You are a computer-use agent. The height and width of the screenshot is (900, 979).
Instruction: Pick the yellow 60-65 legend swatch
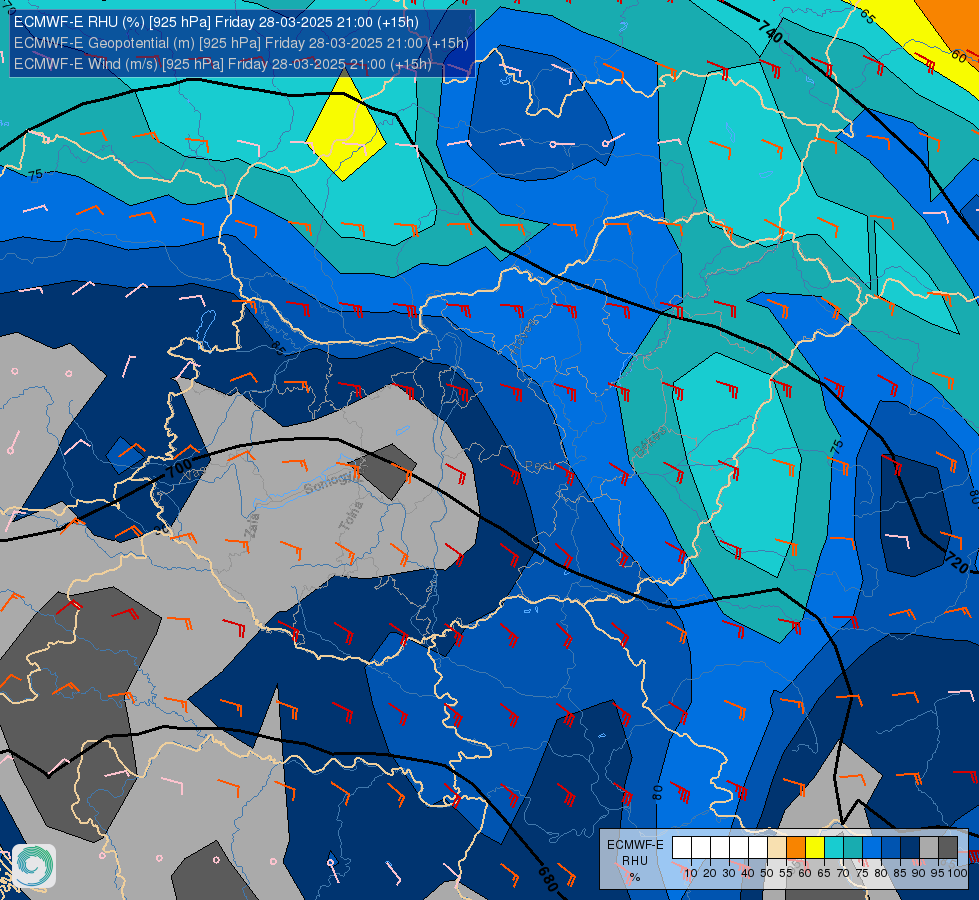pyautogui.click(x=815, y=848)
